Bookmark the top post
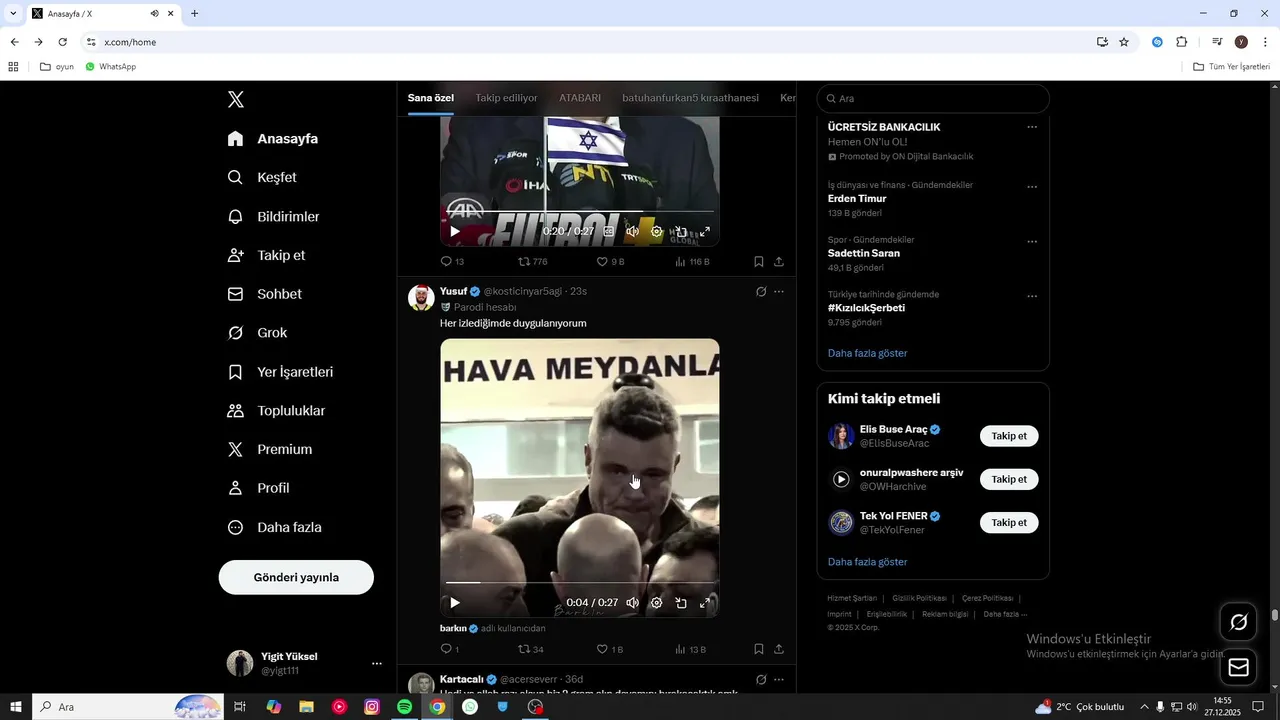Viewport: 1280px width, 720px height. [x=759, y=261]
